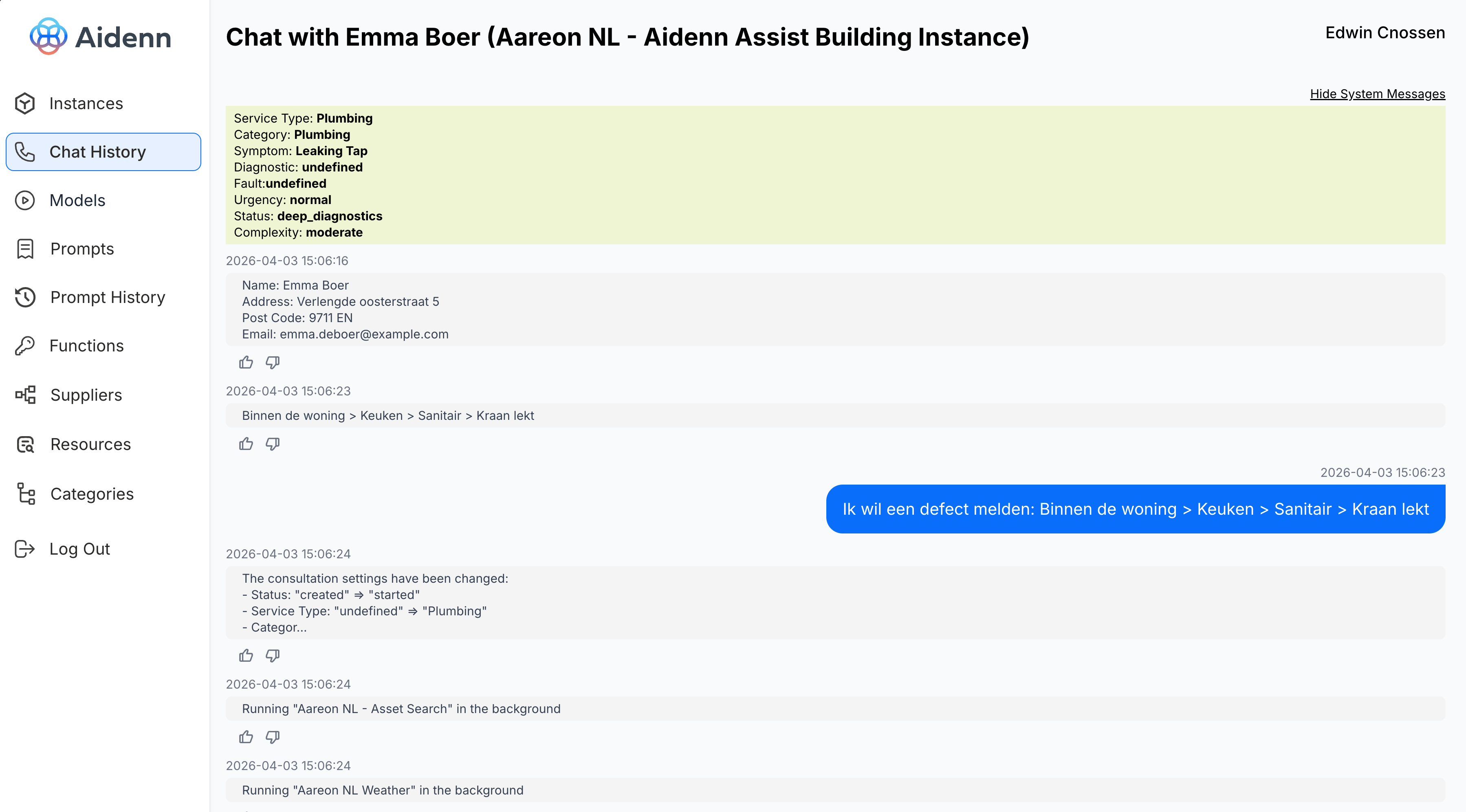
Task: Click 'Fault:undefined' text
Action: tap(280, 184)
